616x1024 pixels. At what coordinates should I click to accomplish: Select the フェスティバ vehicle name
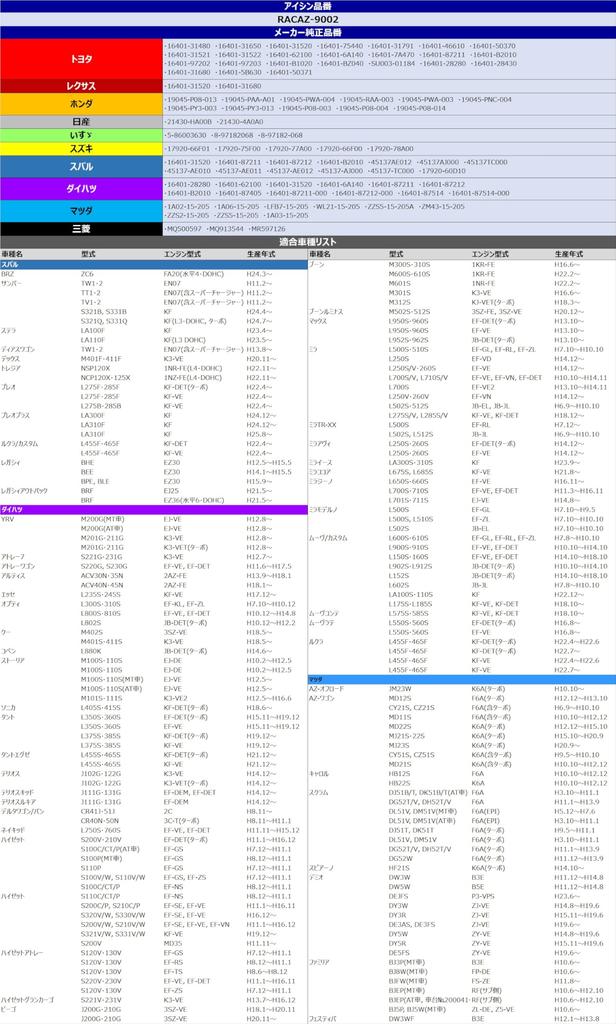[322, 1019]
